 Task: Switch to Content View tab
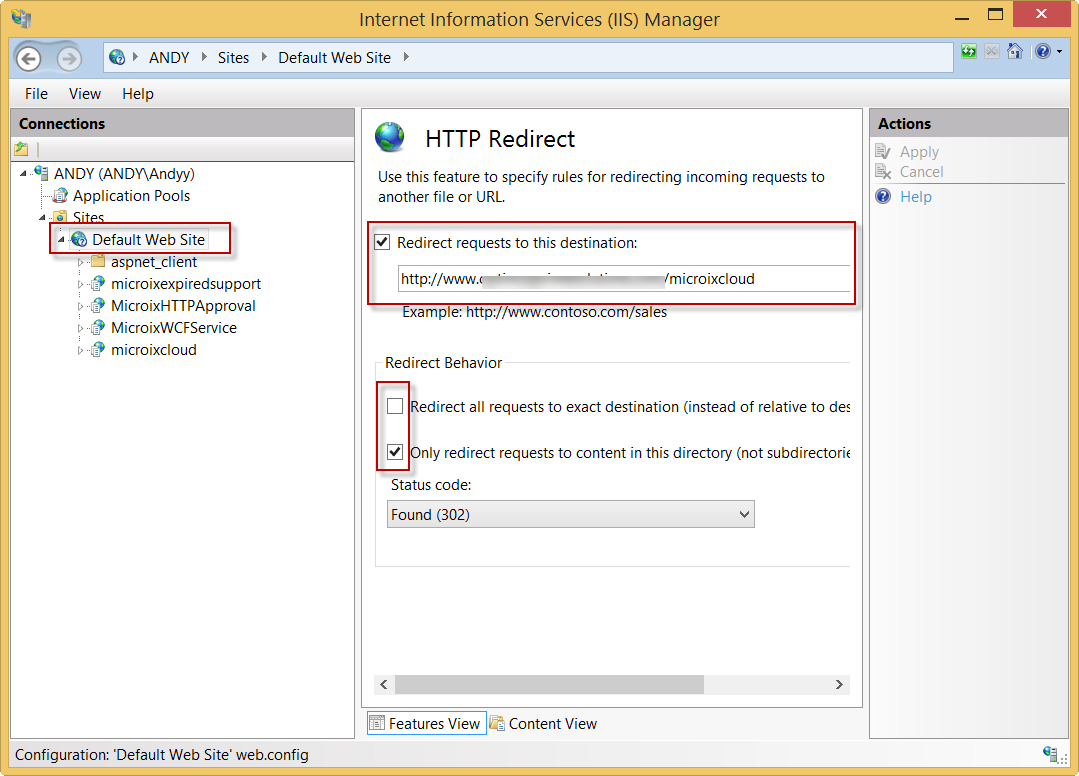pos(543,724)
